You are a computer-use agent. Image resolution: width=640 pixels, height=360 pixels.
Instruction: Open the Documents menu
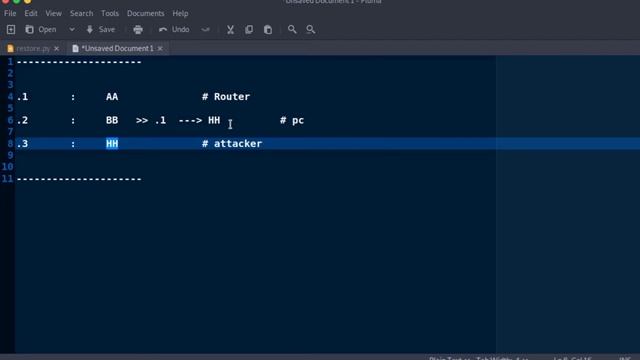(x=145, y=13)
